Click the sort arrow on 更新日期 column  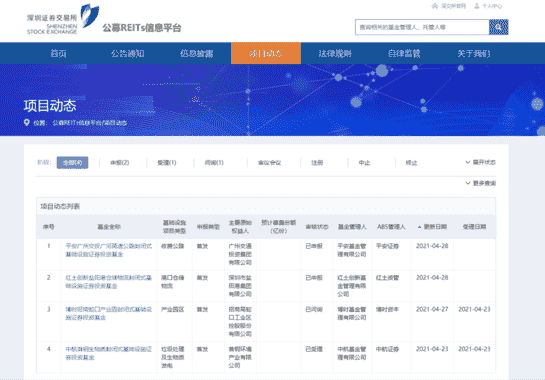pyautogui.click(x=420, y=227)
